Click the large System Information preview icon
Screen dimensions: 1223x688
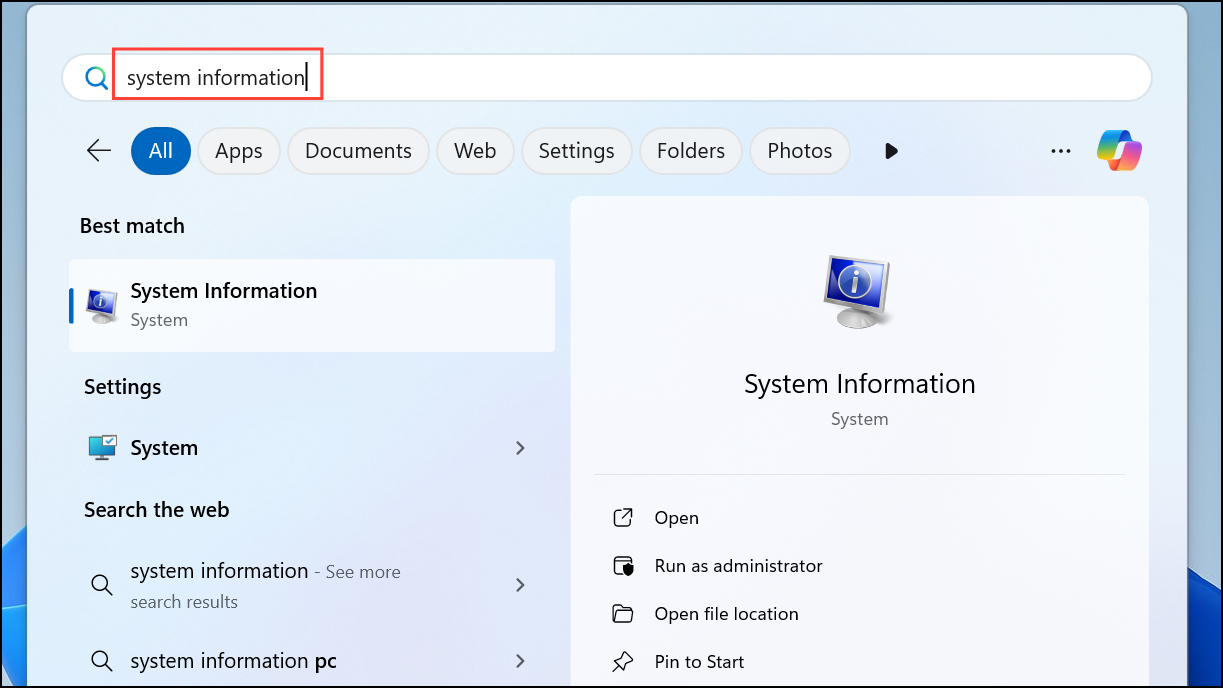858,292
